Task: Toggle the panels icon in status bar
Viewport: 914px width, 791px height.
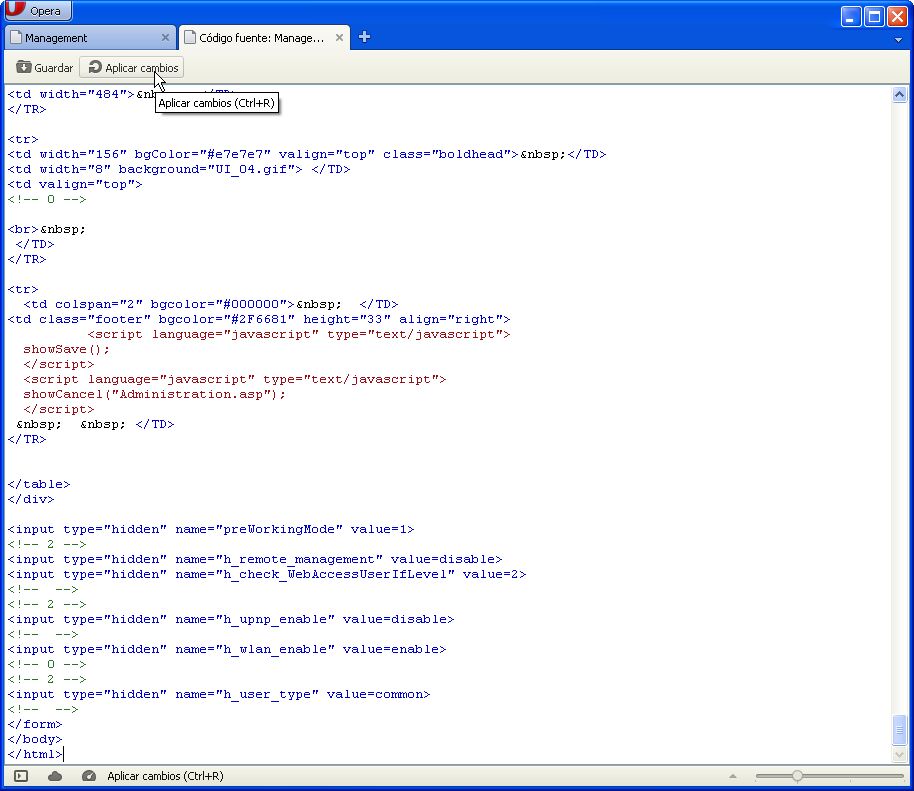Action: click(x=21, y=776)
